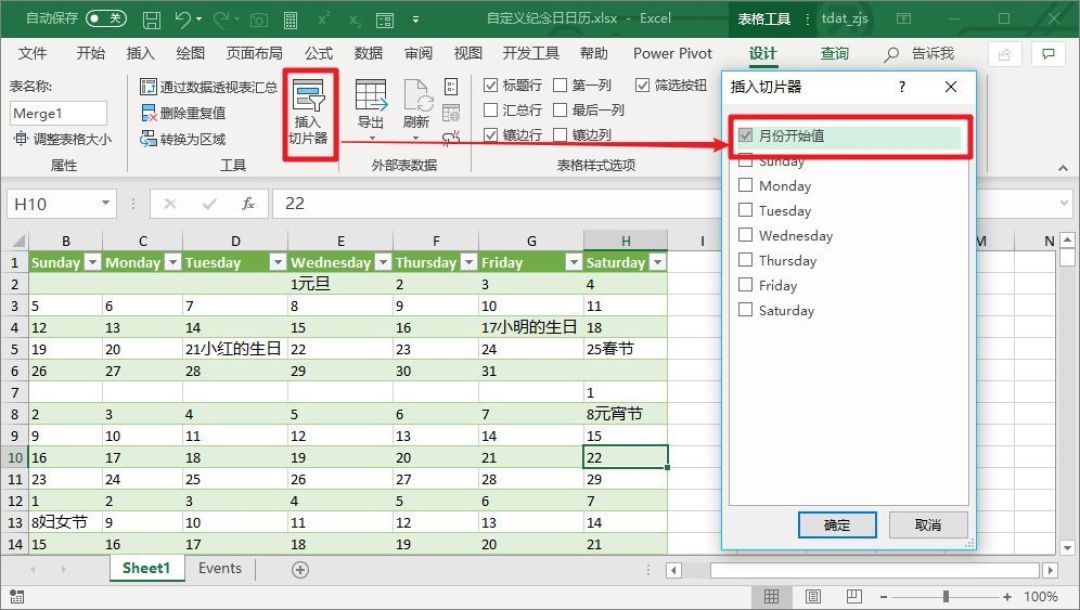The width and height of the screenshot is (1080, 610).
Task: Toggle the Filter Button (筛选按钮) checkbox
Action: (x=642, y=85)
